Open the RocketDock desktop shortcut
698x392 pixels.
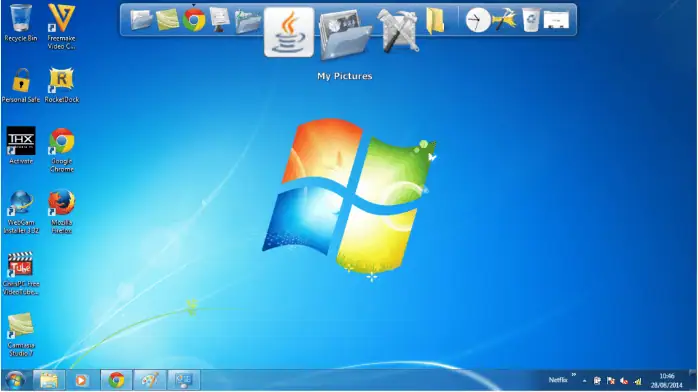pos(61,85)
